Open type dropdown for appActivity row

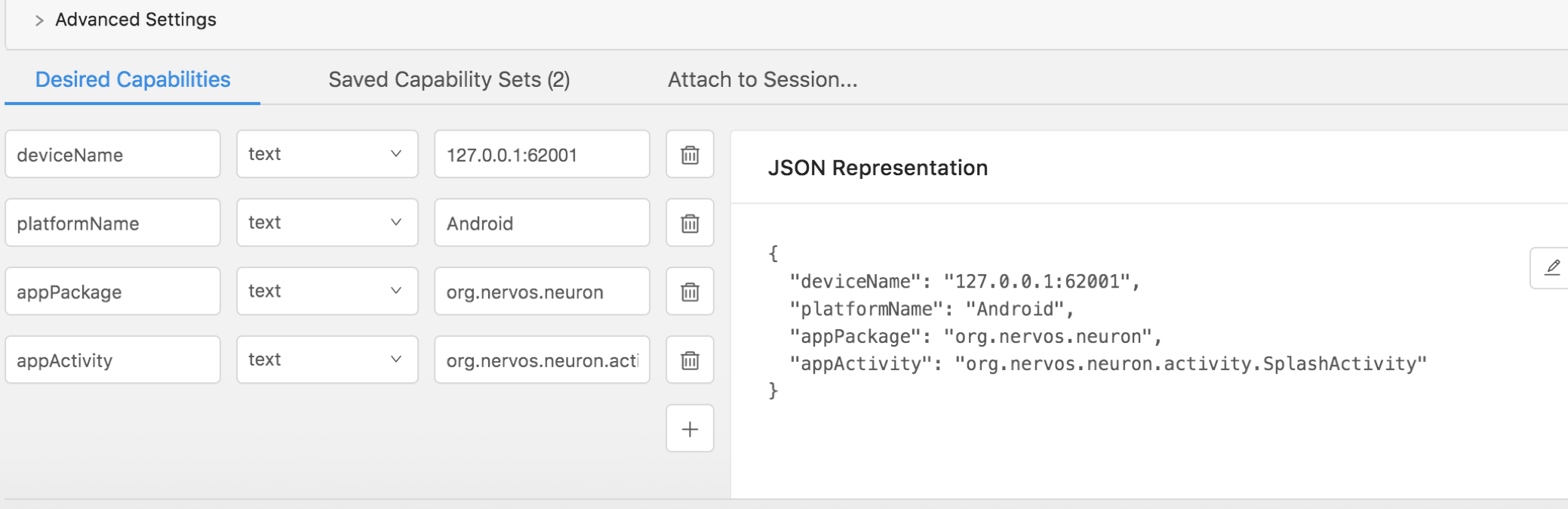327,359
